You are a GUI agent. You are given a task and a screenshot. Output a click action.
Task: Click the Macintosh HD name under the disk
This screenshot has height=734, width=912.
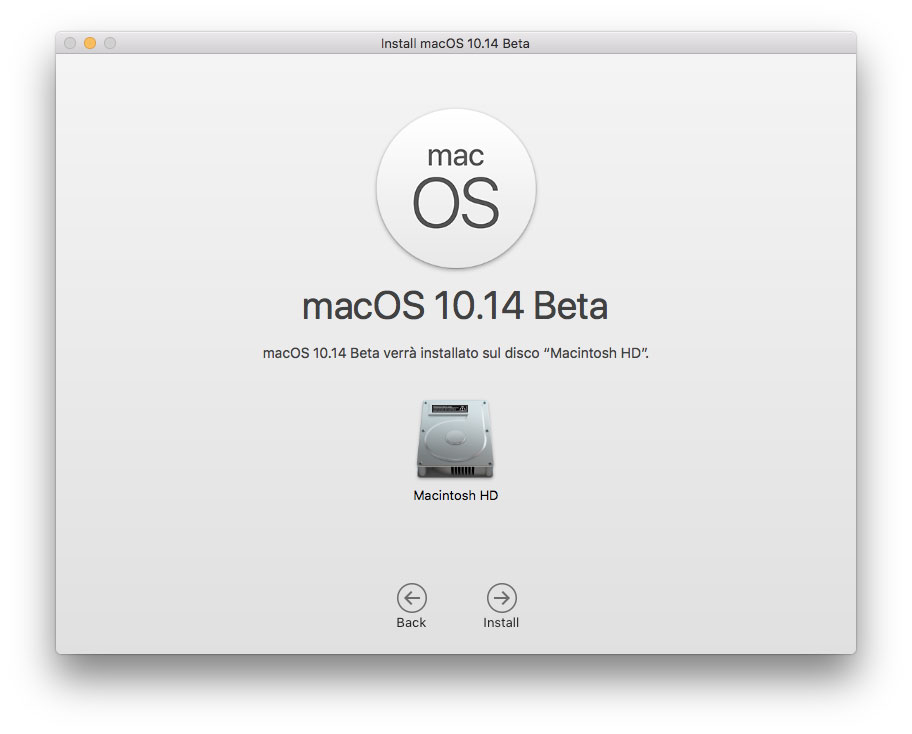(x=455, y=496)
